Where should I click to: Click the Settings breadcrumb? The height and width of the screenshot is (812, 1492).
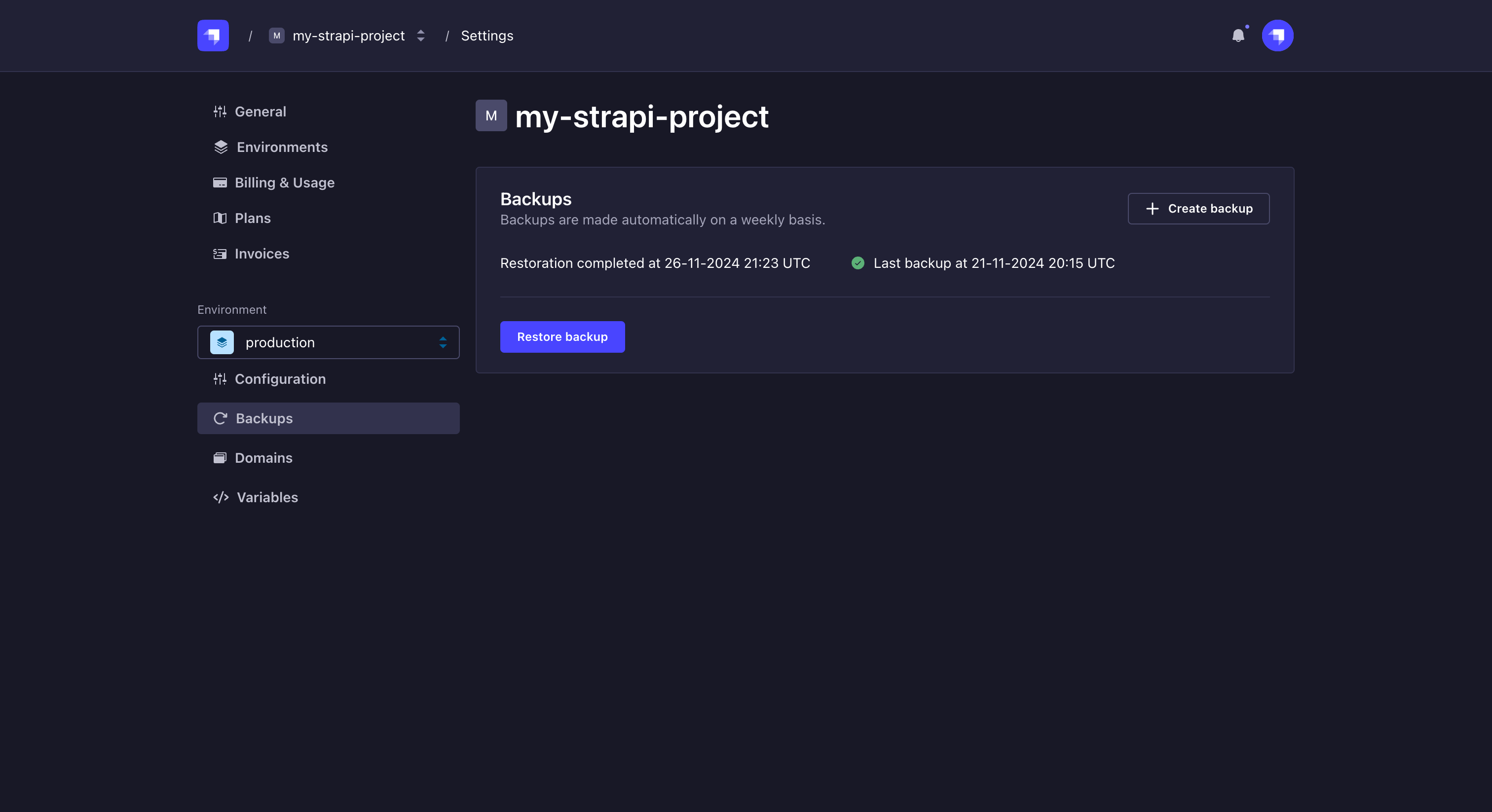(x=486, y=36)
